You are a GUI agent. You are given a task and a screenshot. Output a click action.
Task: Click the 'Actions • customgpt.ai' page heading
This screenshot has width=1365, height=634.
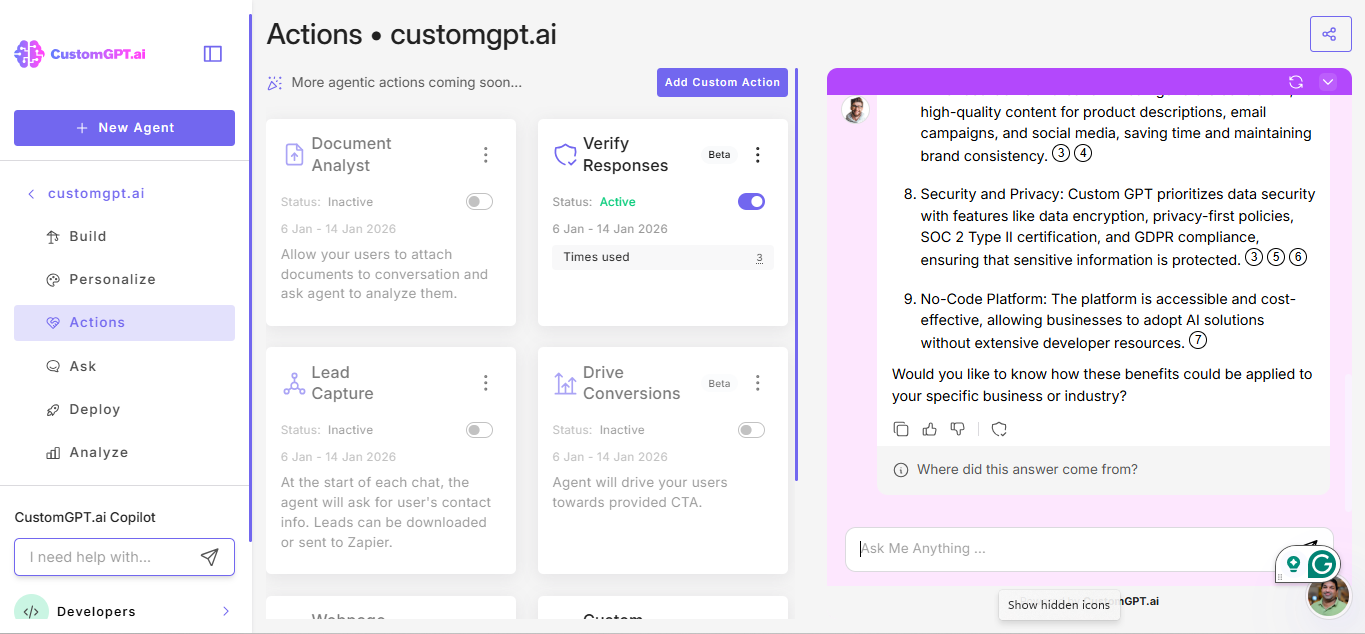tap(412, 34)
